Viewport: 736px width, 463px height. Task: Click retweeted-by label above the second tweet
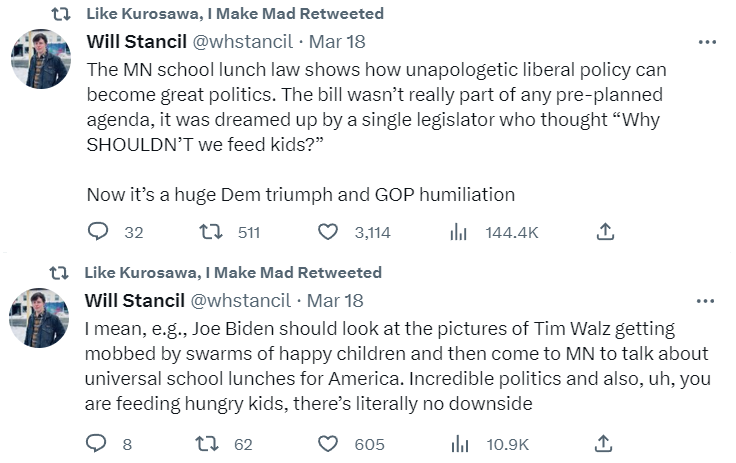click(234, 272)
